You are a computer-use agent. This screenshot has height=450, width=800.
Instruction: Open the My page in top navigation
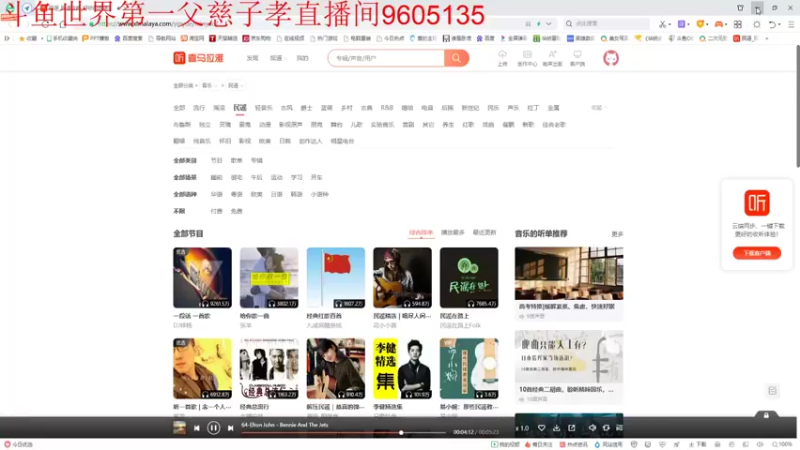303,58
